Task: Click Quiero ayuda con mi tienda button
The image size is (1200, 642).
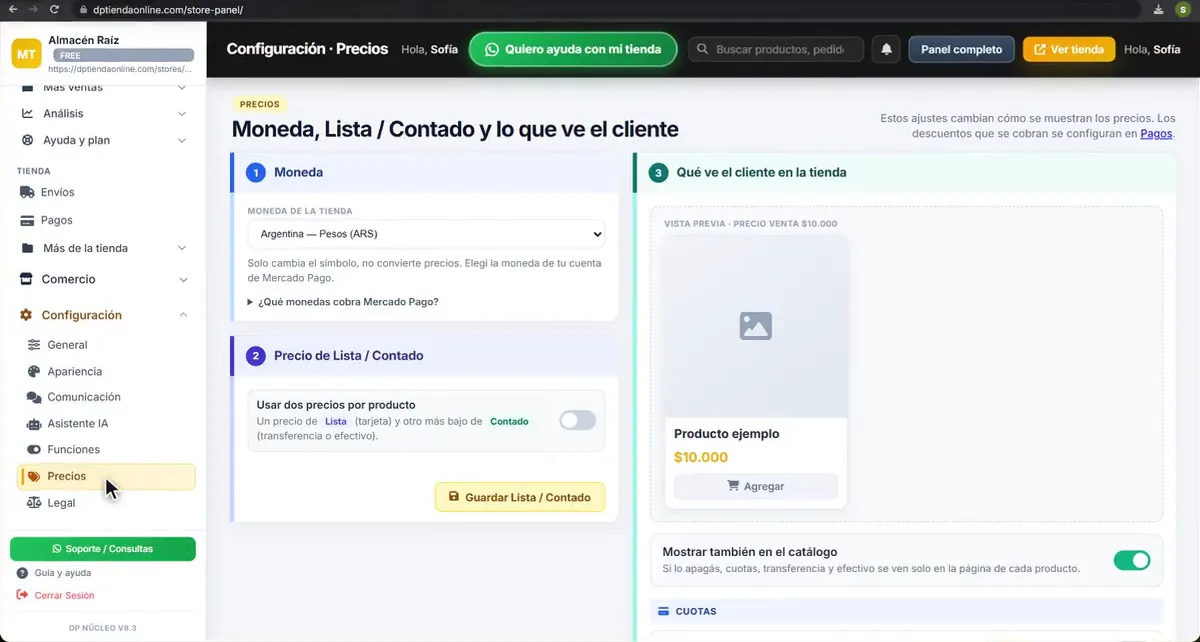Action: pyautogui.click(x=572, y=49)
